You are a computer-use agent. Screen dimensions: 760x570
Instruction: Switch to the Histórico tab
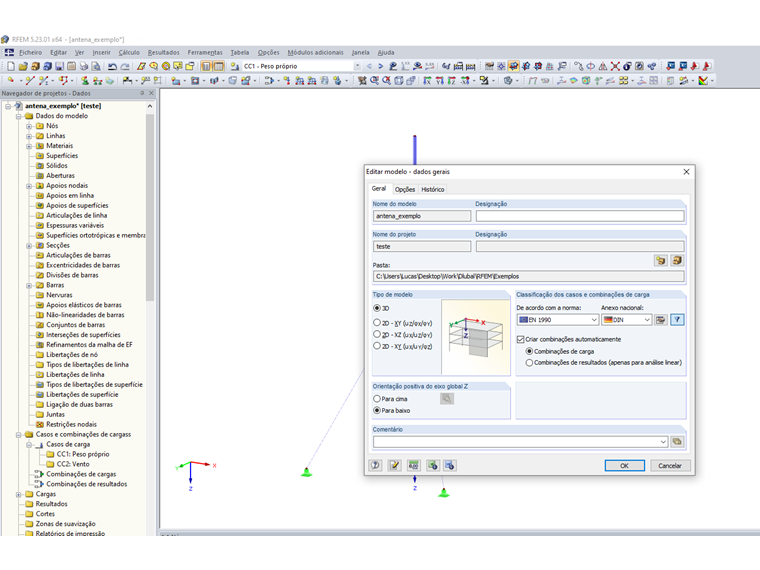click(x=433, y=190)
